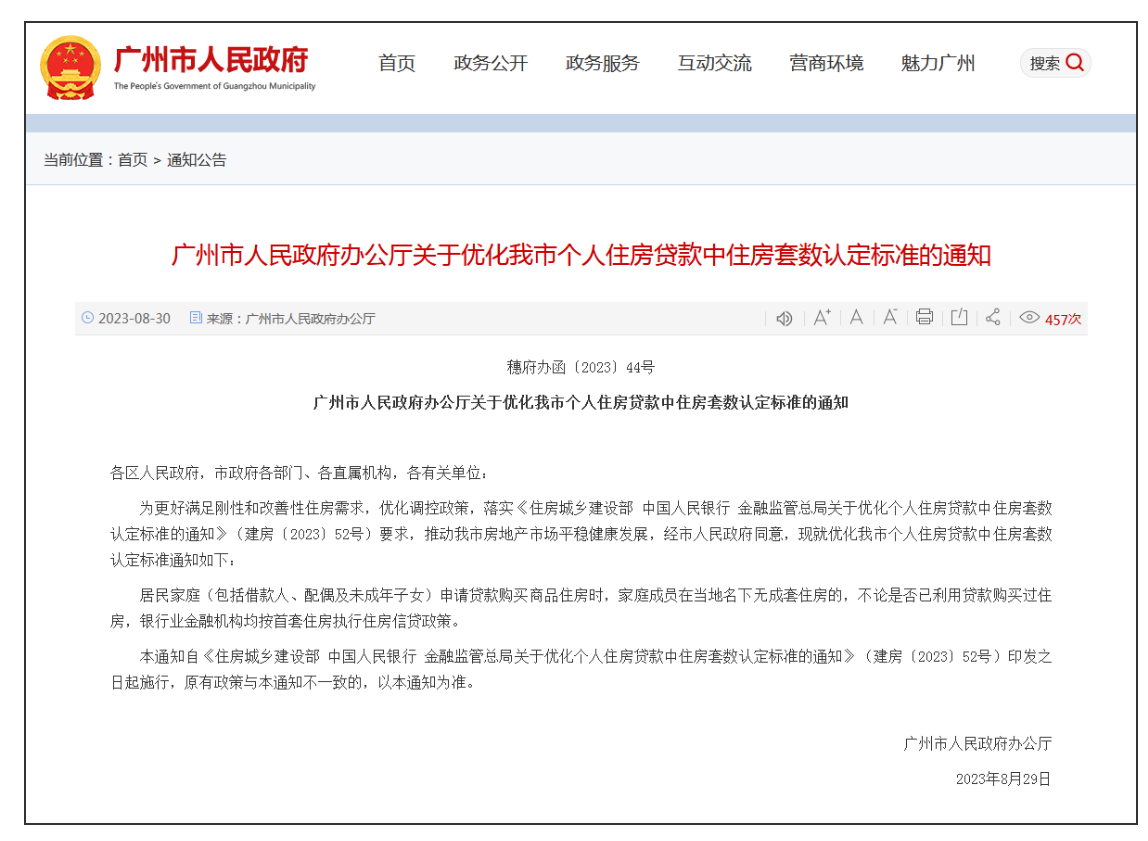
Task: Click the red notice headline title
Action: pos(581,255)
